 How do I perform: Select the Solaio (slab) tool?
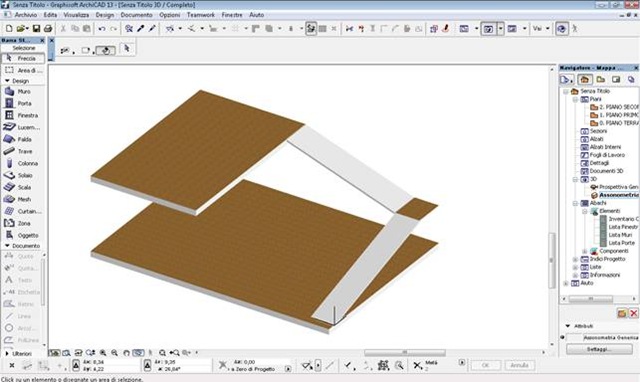[22, 175]
